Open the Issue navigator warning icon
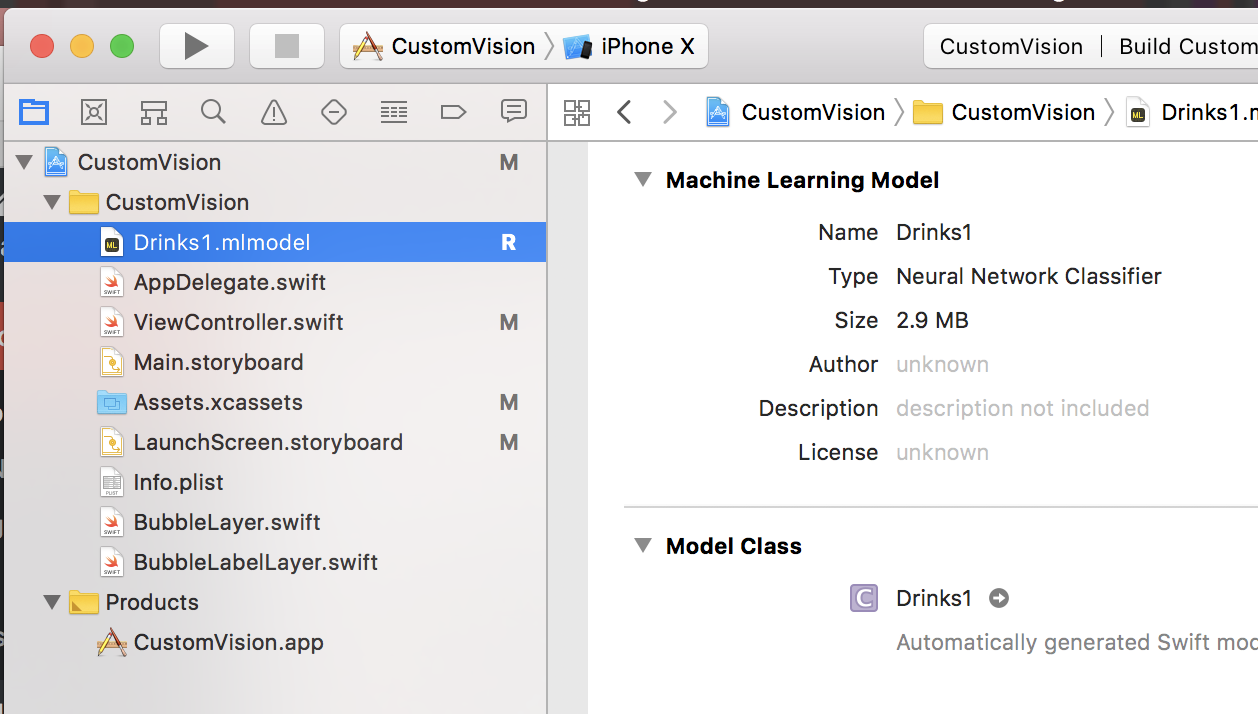This screenshot has height=714, width=1258. pos(274,112)
